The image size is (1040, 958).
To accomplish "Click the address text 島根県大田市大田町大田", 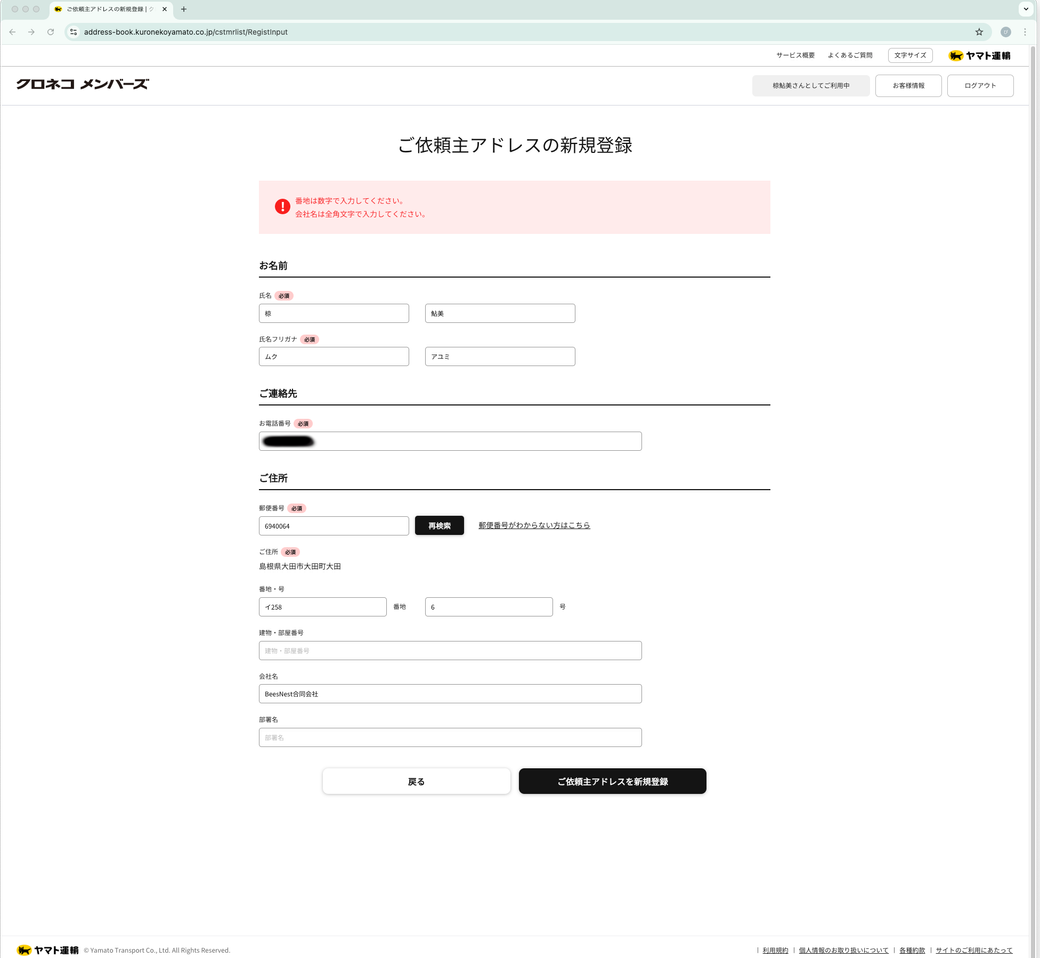I will 300,567.
